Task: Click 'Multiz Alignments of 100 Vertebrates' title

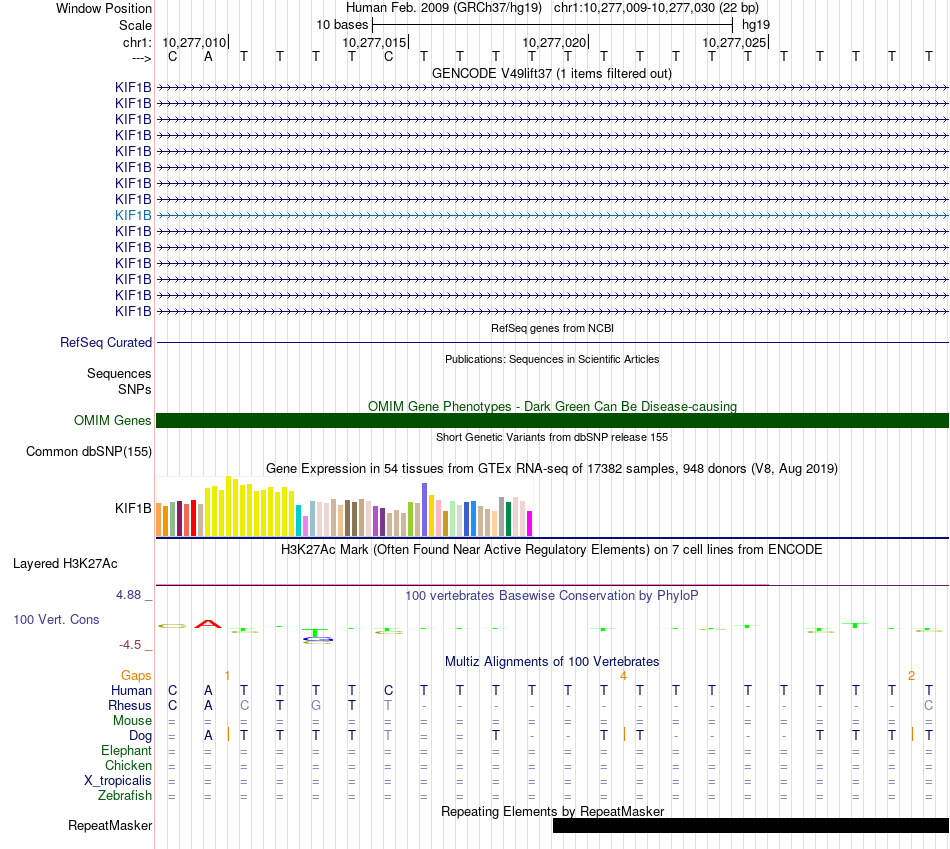Action: pyautogui.click(x=552, y=661)
